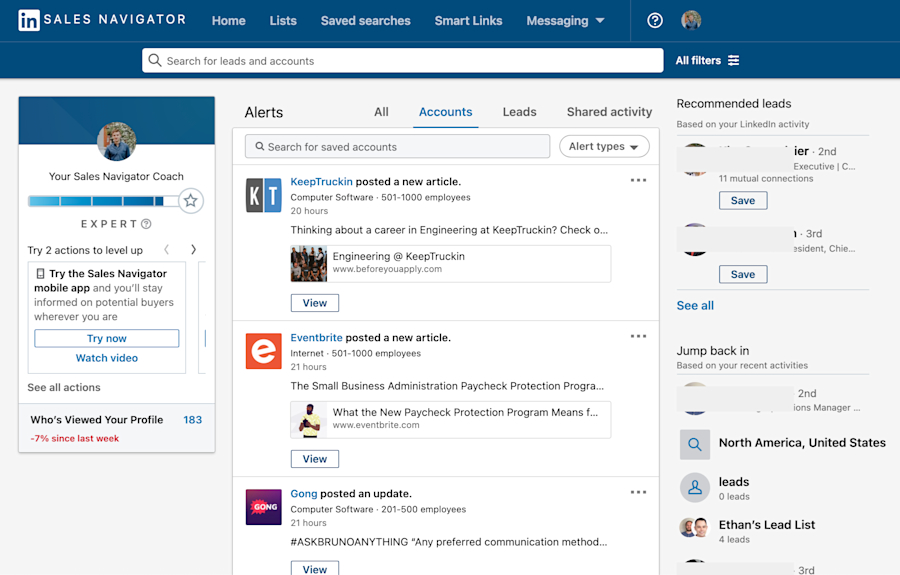This screenshot has height=575, width=900.
Task: Open the Gong account link
Action: tap(304, 494)
